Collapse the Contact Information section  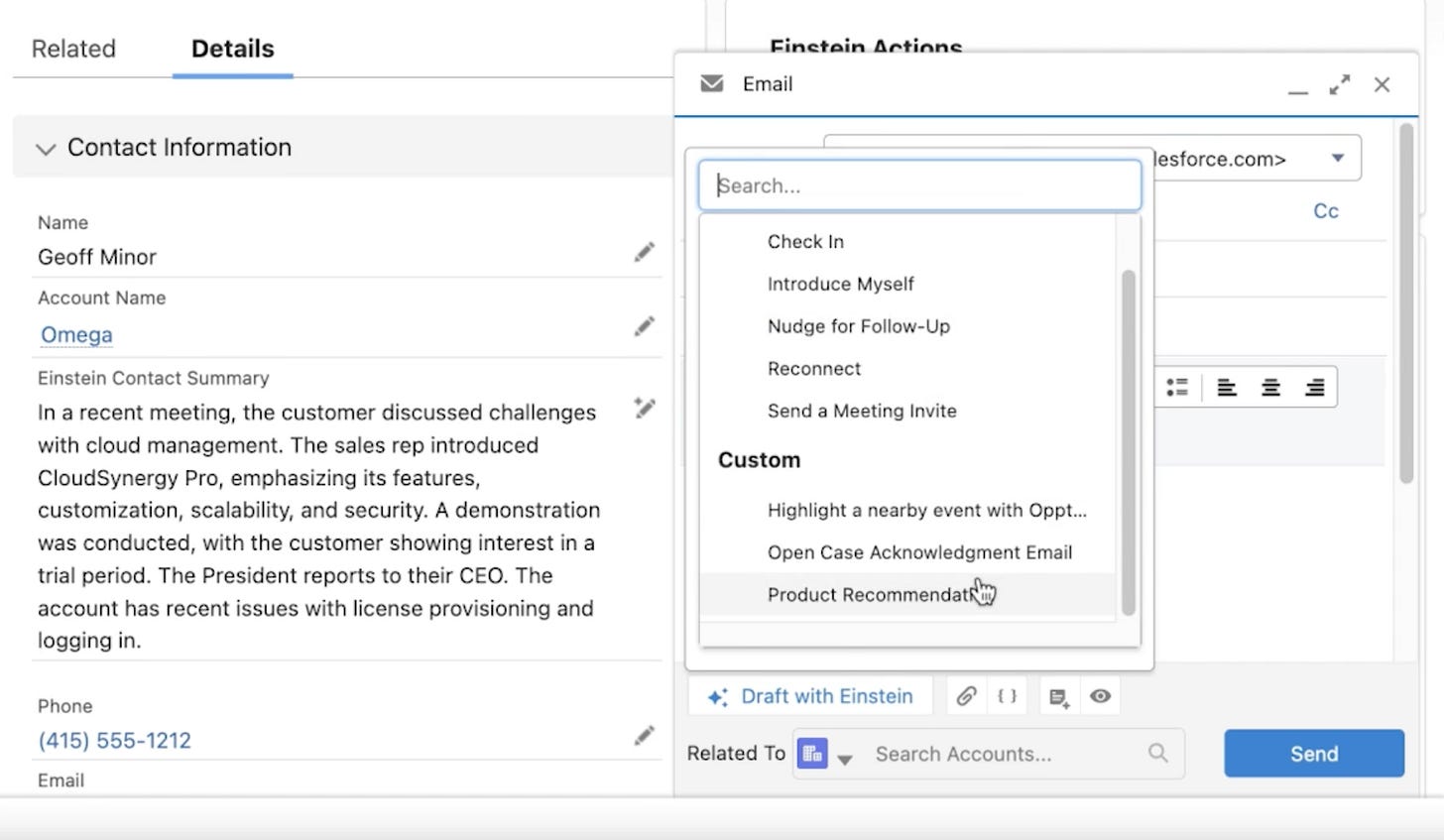point(45,149)
